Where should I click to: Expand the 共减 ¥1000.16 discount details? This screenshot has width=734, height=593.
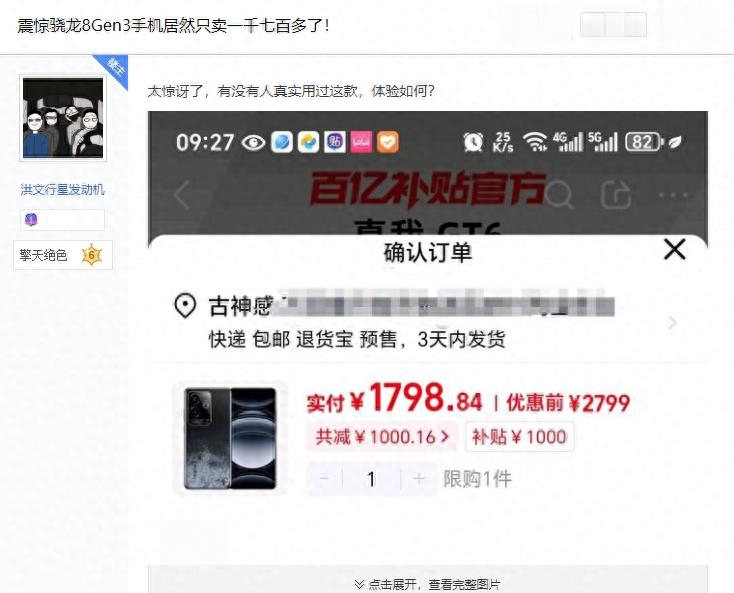[382, 437]
